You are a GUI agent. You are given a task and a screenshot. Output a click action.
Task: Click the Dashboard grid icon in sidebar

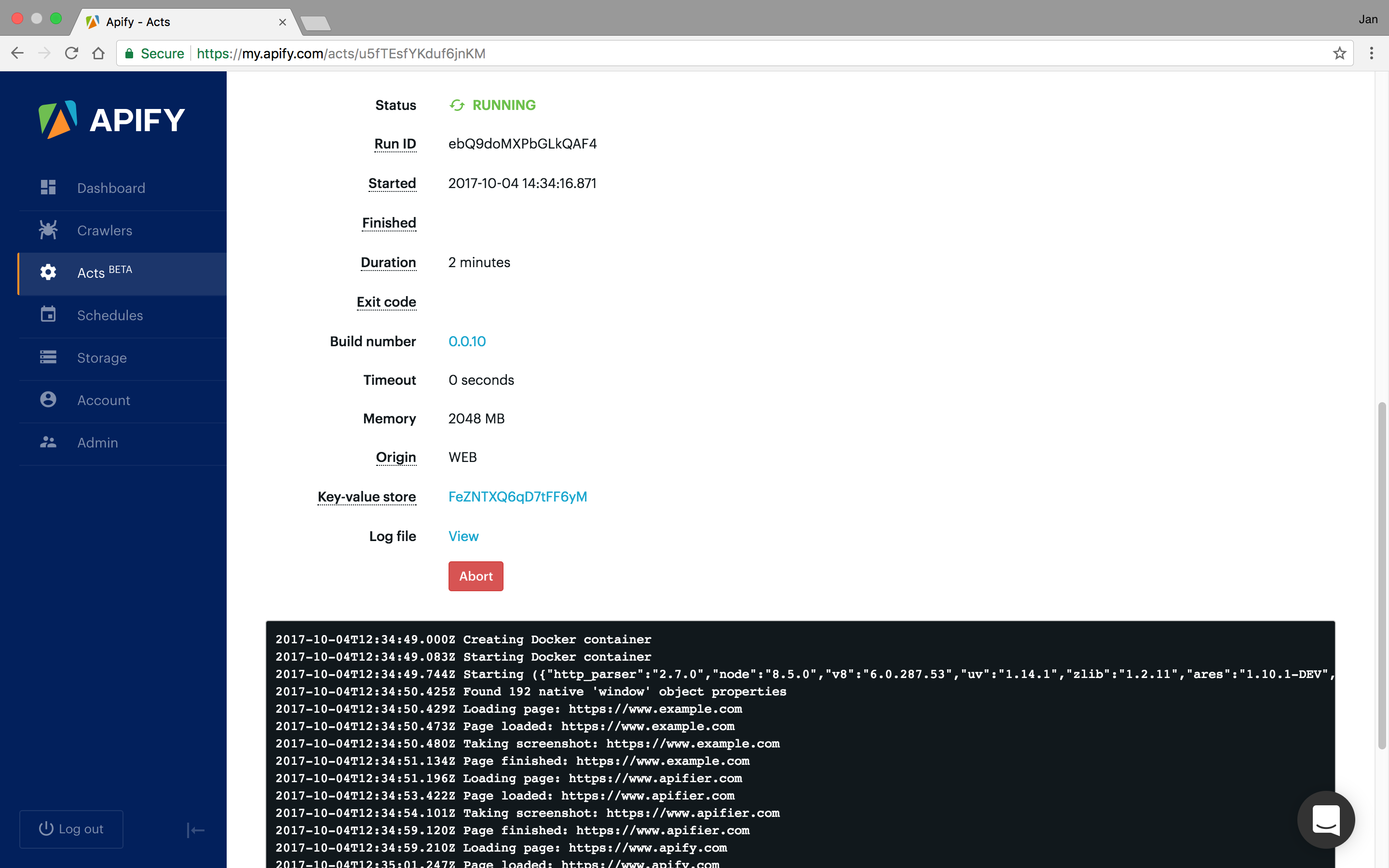click(x=48, y=188)
